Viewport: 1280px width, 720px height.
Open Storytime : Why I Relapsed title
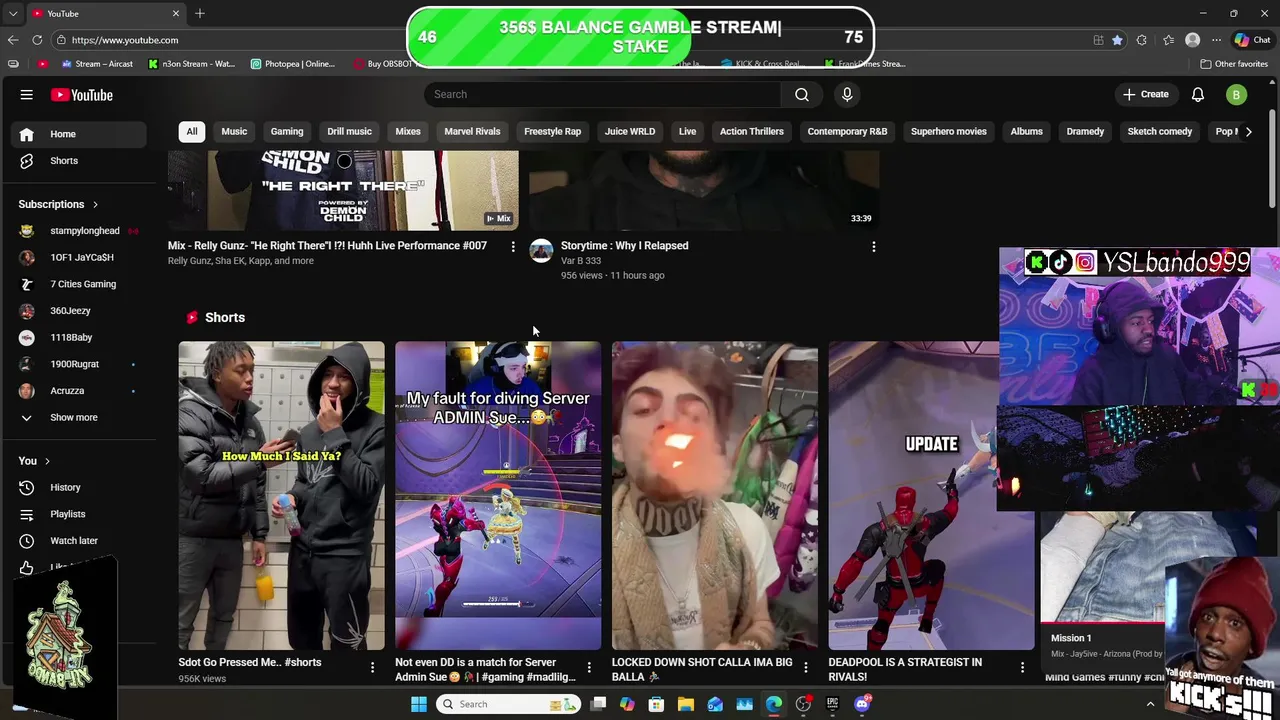click(625, 246)
